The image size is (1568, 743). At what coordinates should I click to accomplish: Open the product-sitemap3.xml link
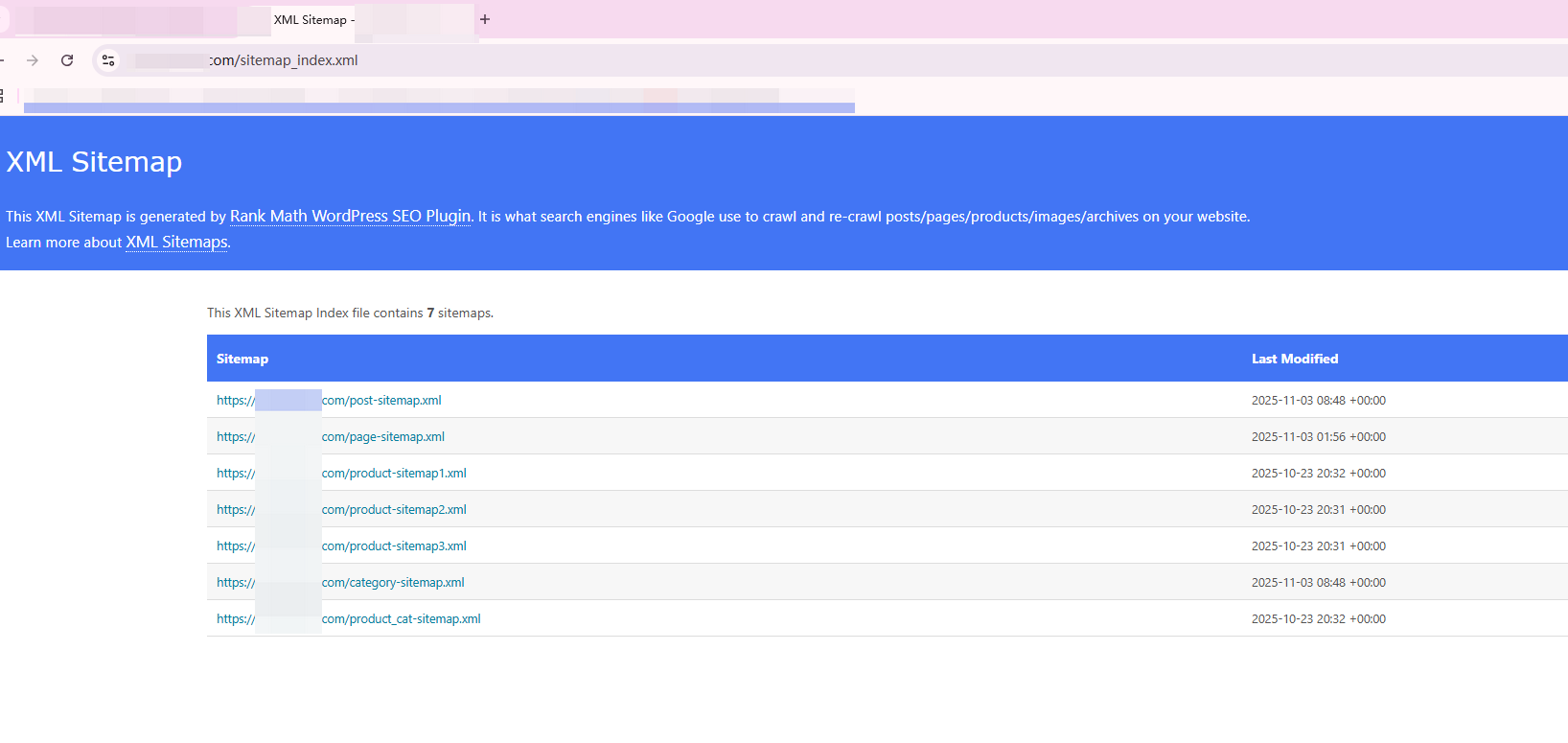tap(394, 546)
